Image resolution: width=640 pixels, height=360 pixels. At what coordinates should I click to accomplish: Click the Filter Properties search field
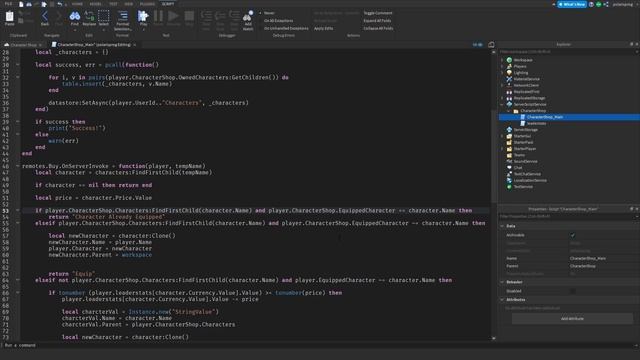568,216
